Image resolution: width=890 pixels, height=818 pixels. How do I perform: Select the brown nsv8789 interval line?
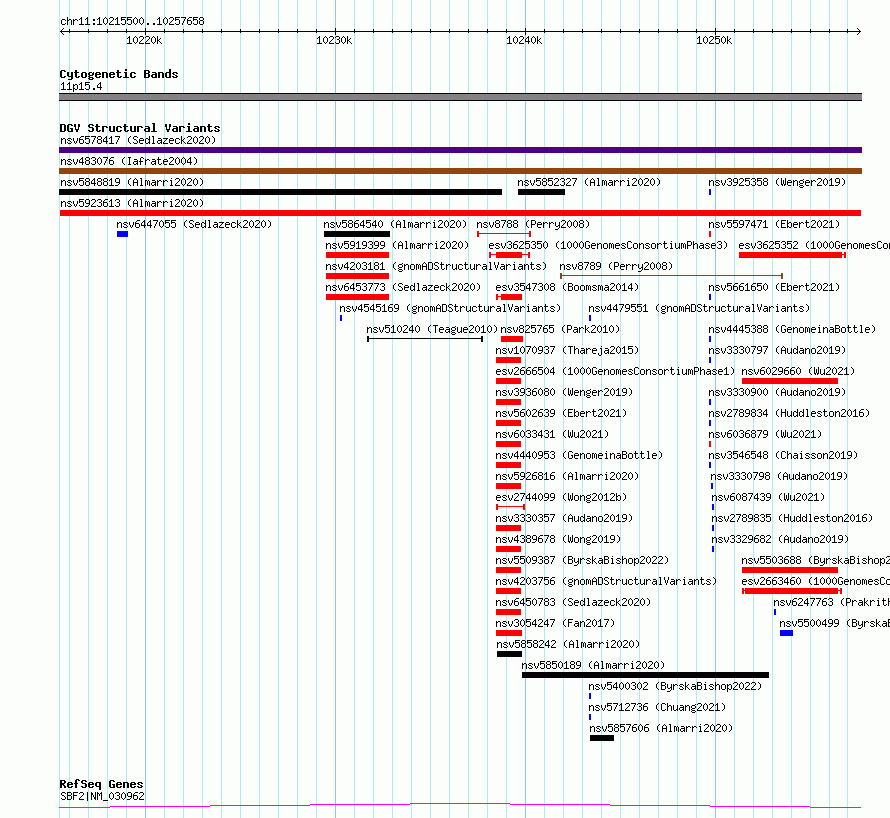[x=671, y=276]
